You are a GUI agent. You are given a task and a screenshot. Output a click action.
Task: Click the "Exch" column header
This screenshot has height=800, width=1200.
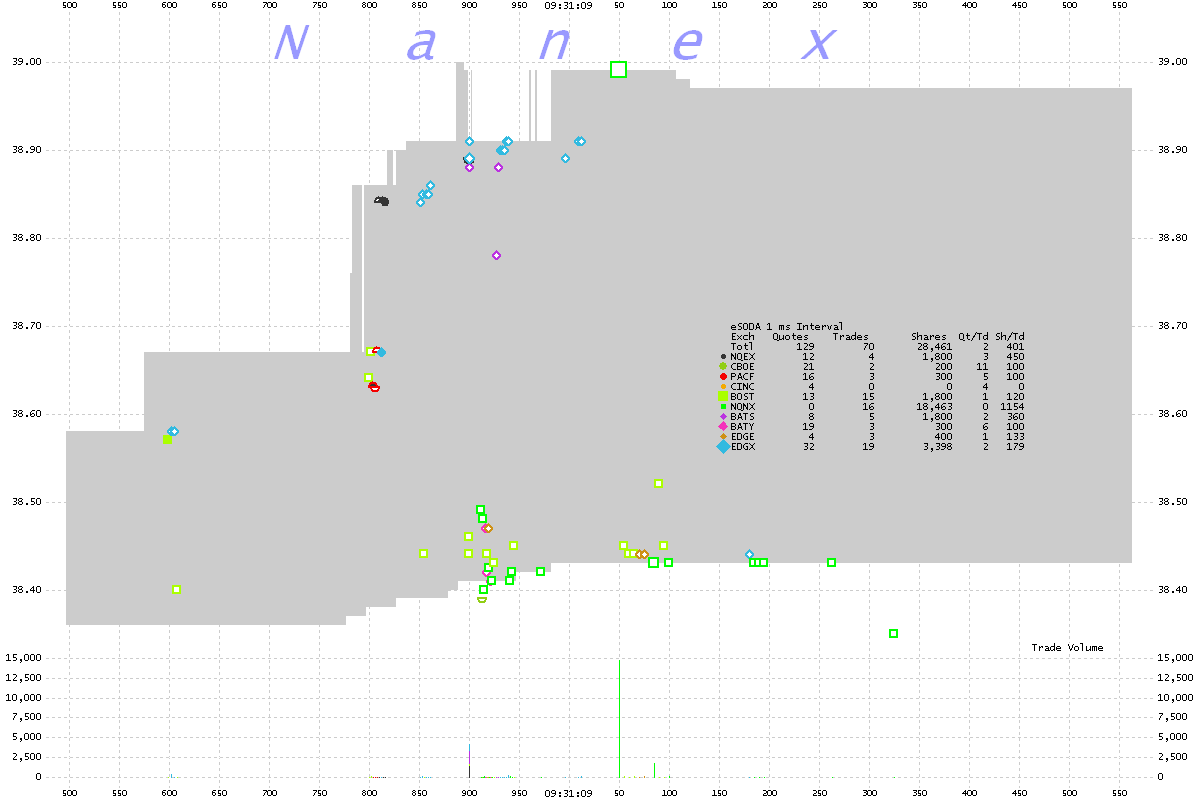(743, 336)
